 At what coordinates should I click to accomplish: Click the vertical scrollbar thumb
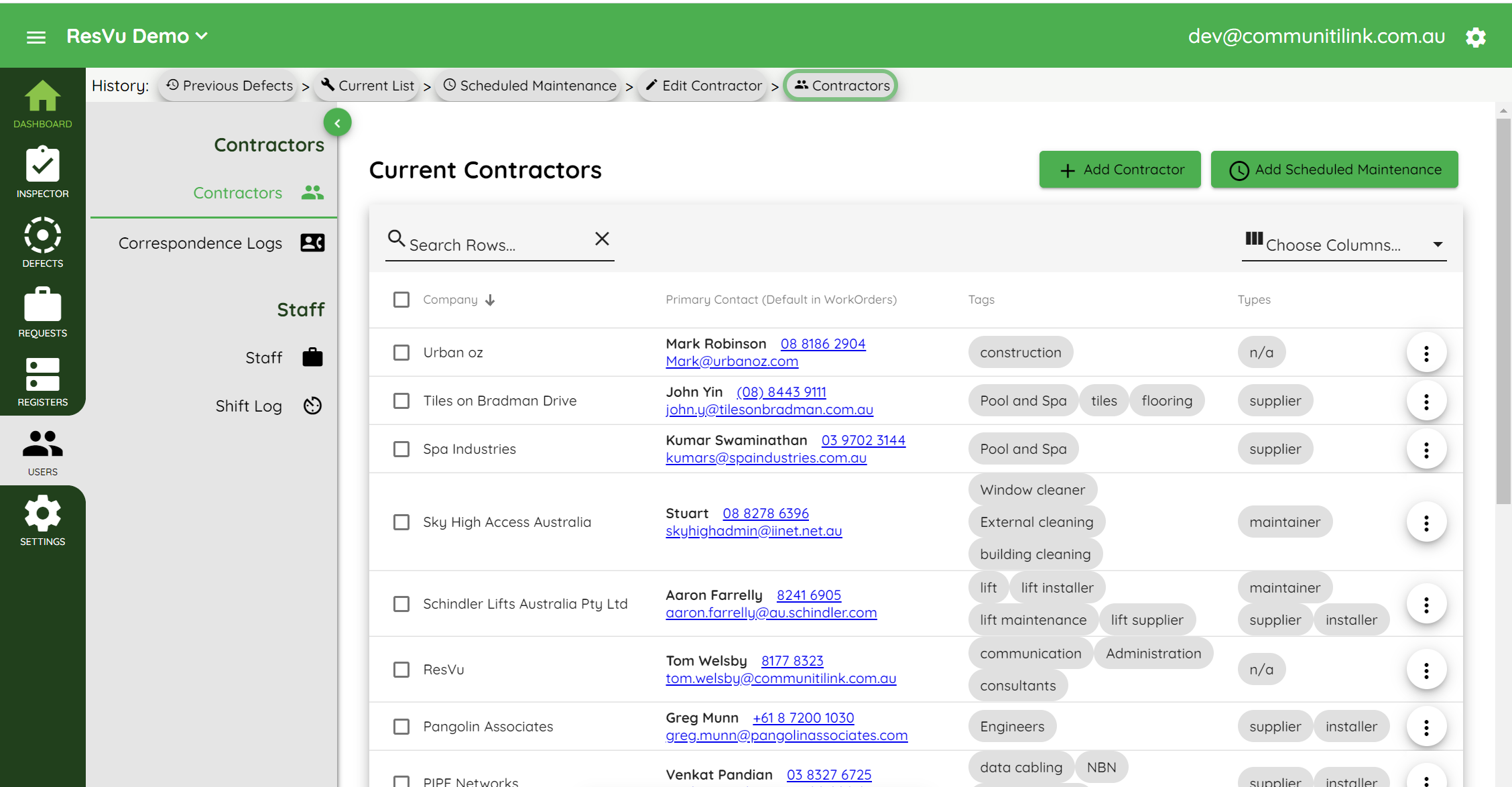click(x=1503, y=311)
